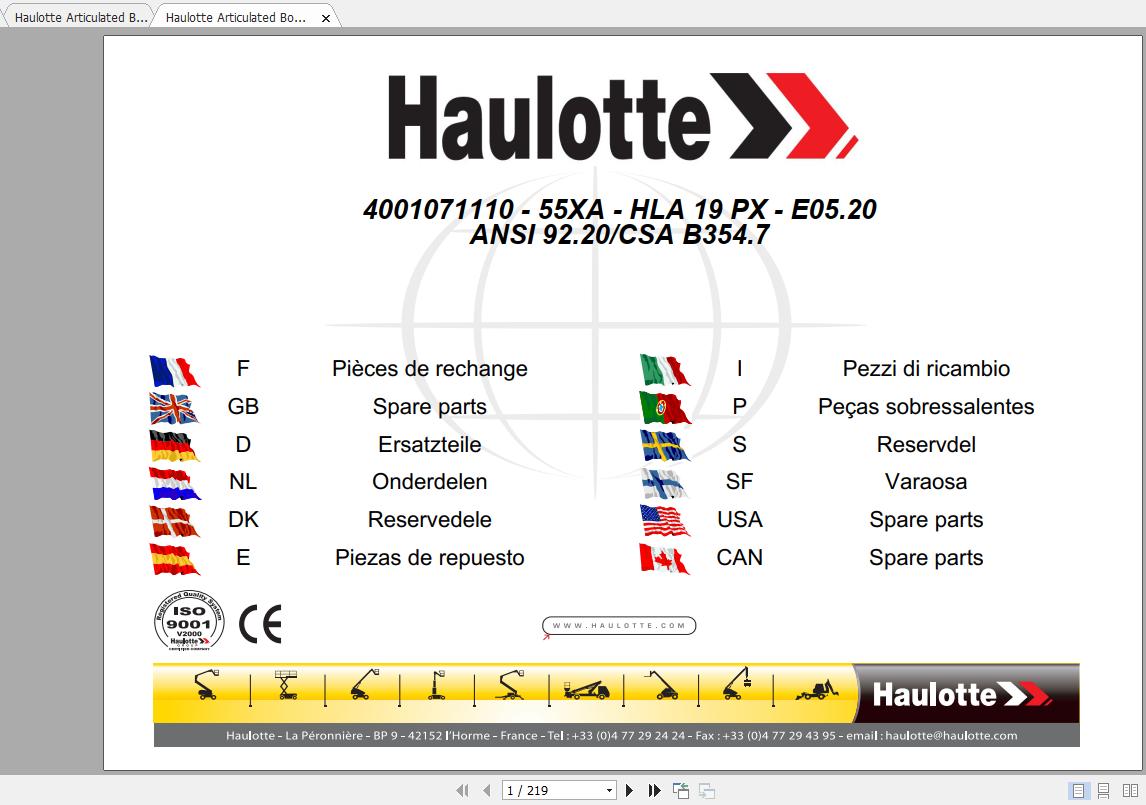Click the USA flag icon
This screenshot has width=1146, height=805.
[x=664, y=521]
